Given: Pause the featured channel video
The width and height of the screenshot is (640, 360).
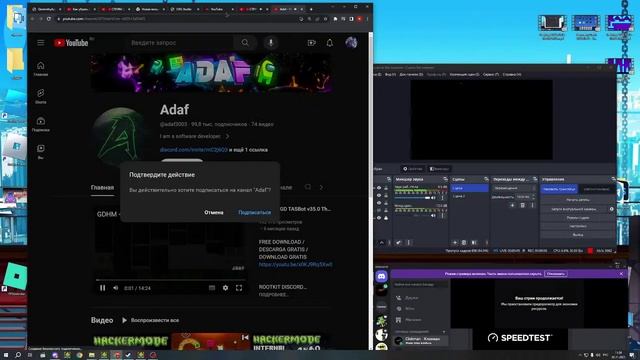Looking at the screenshot, I should click(x=102, y=288).
